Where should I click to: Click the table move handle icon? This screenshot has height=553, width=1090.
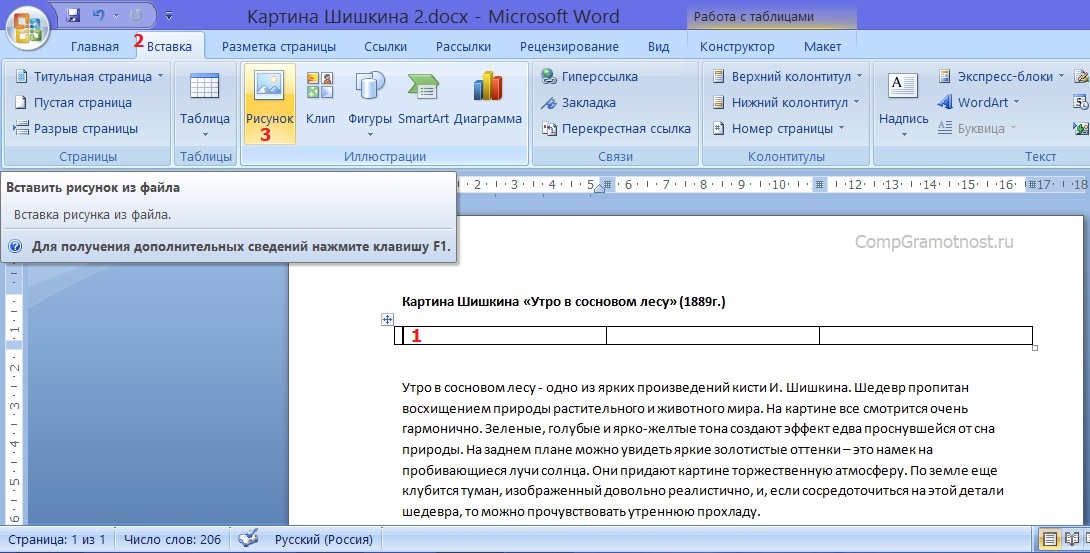point(387,320)
